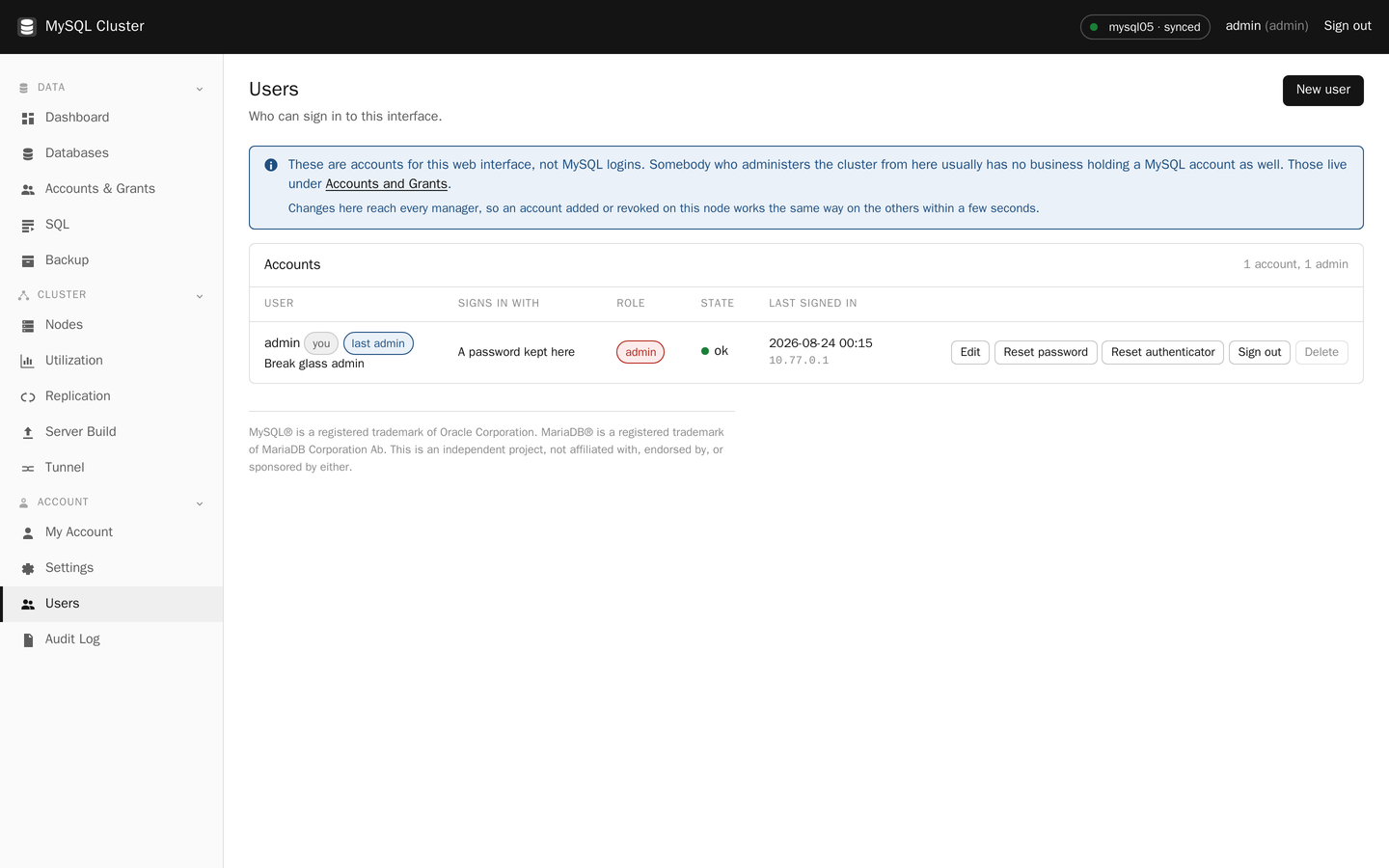Viewport: 1389px width, 868px height.
Task: Click the Databases cylinder icon
Action: point(28,154)
